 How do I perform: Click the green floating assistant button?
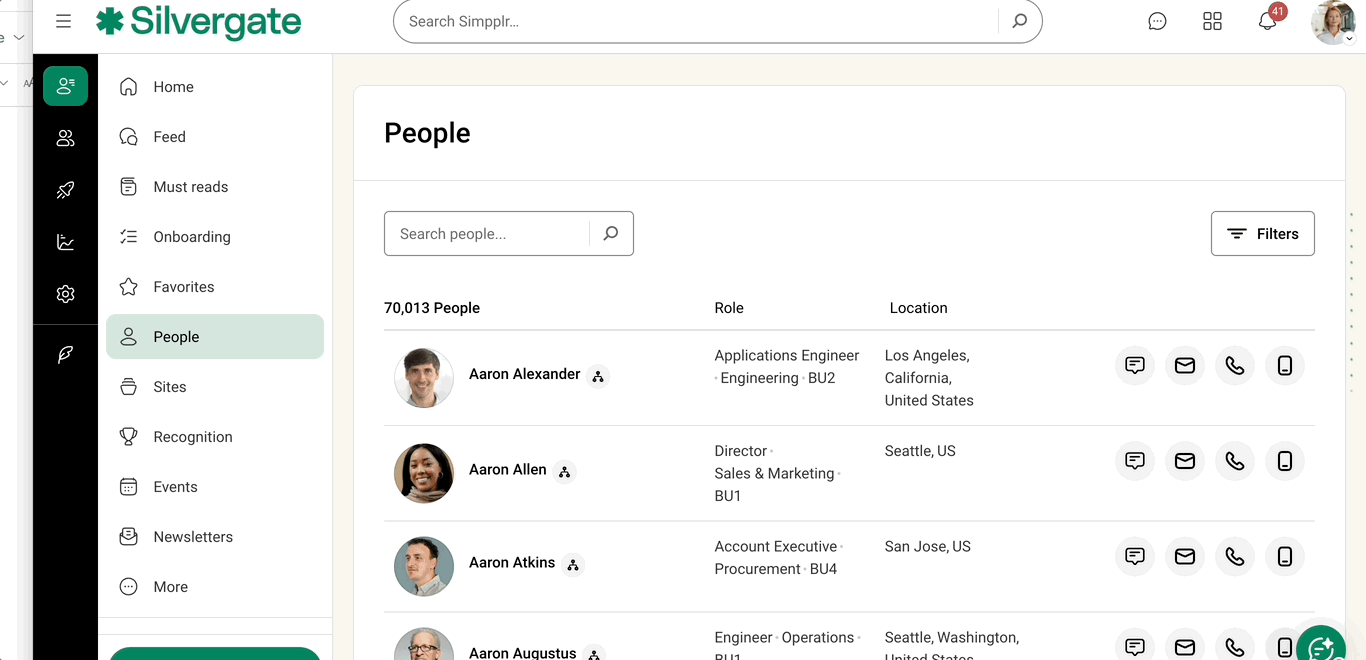pyautogui.click(x=1320, y=647)
